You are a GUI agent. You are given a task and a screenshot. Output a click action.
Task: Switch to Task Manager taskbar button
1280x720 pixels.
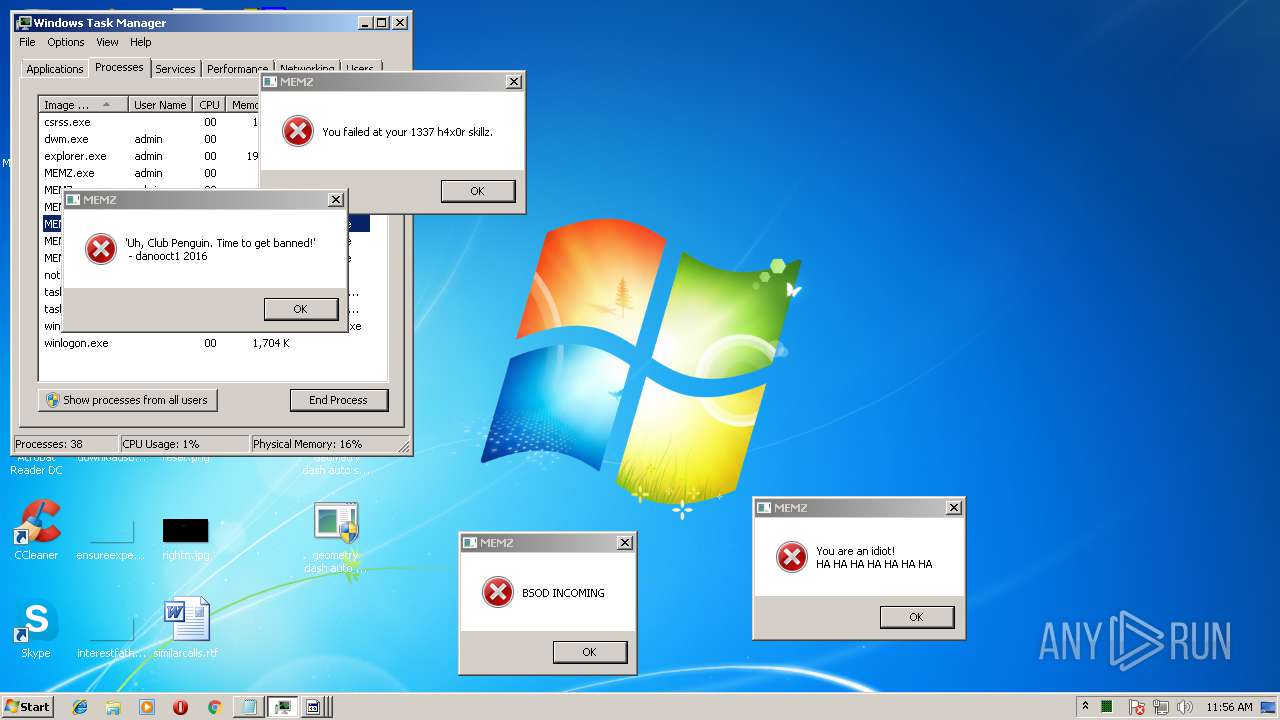(x=282, y=707)
